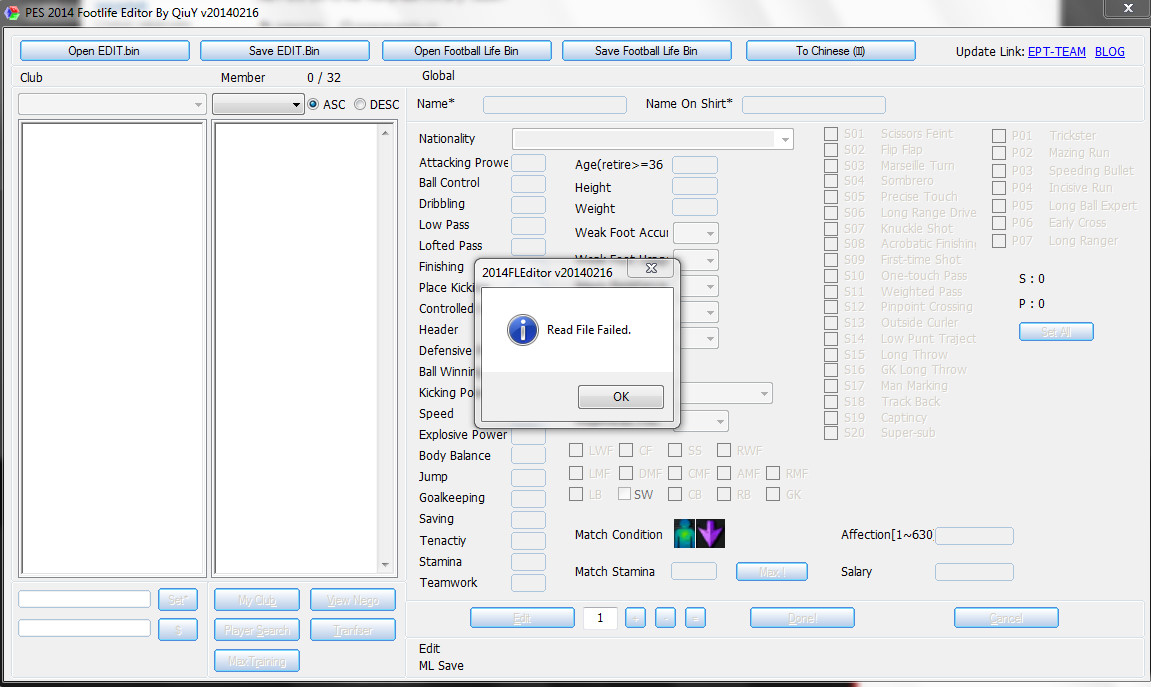Click the equals button next to counter
This screenshot has height=687, width=1151.
695,618
